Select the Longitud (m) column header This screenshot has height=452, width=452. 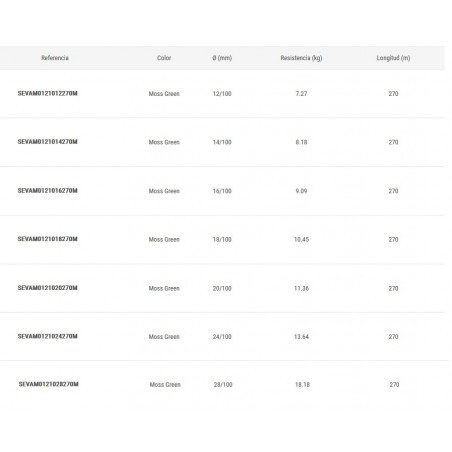pyautogui.click(x=393, y=58)
